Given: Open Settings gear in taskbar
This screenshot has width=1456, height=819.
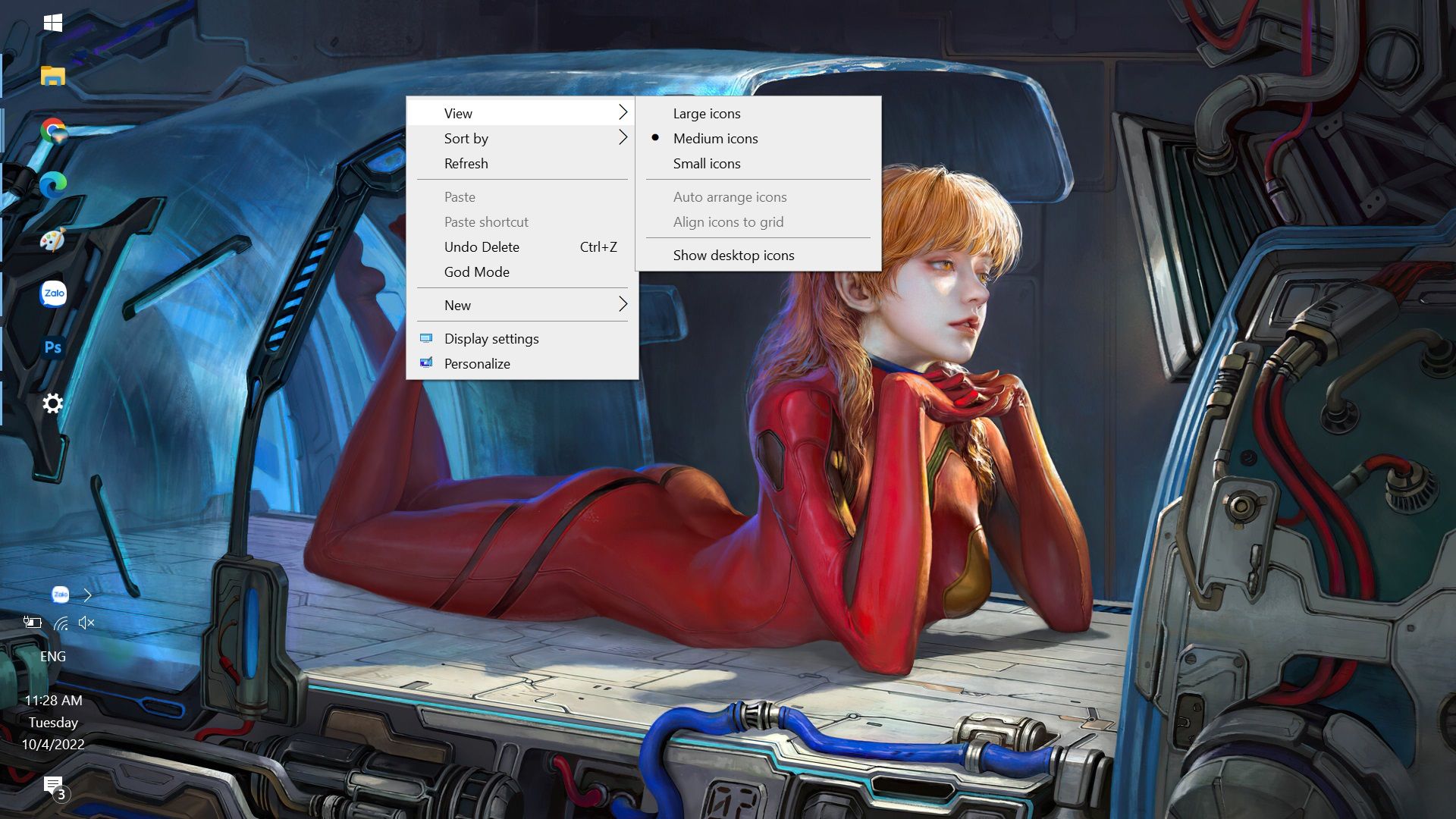Looking at the screenshot, I should coord(53,403).
